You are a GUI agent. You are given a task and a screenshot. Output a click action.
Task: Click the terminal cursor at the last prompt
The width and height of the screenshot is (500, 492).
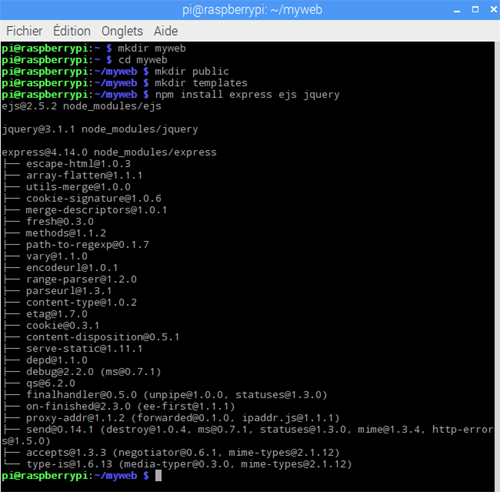click(158, 476)
